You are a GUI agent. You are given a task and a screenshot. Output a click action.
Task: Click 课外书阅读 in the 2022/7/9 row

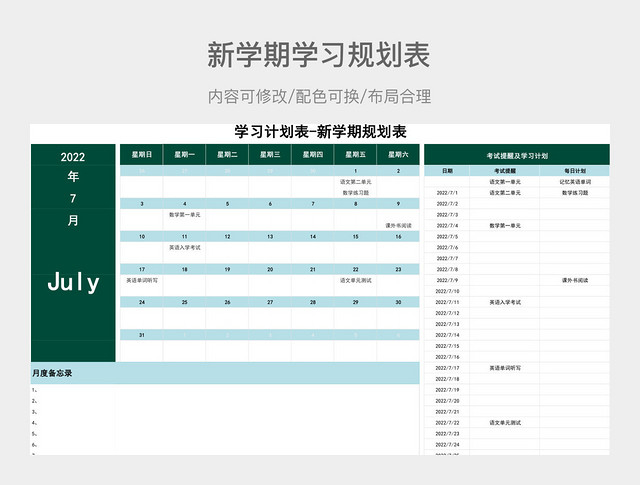[x=575, y=280]
